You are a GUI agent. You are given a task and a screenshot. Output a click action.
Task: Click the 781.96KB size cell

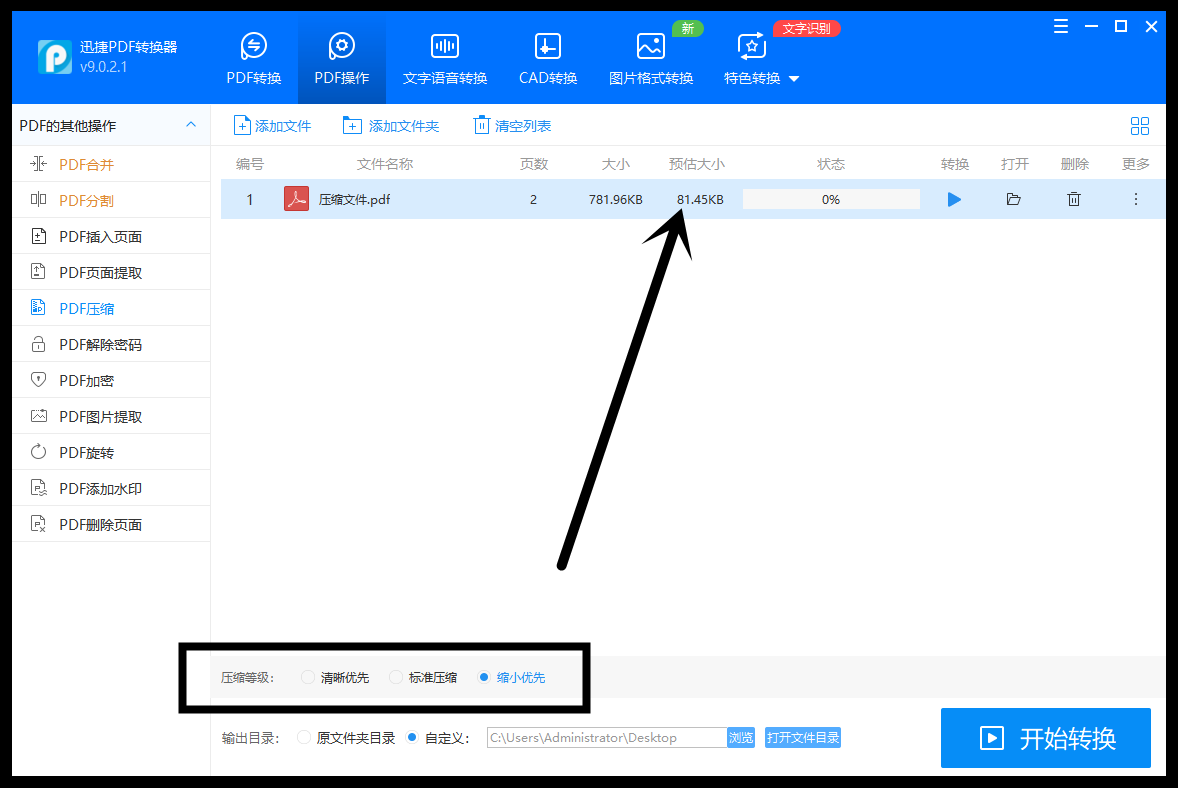(615, 199)
